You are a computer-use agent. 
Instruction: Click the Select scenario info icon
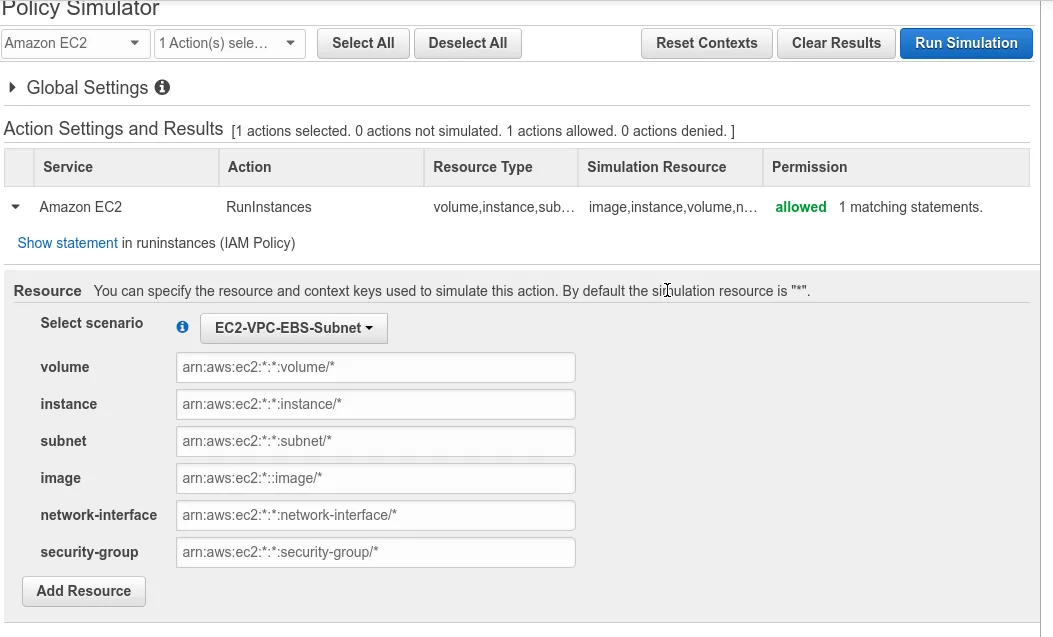click(x=182, y=327)
